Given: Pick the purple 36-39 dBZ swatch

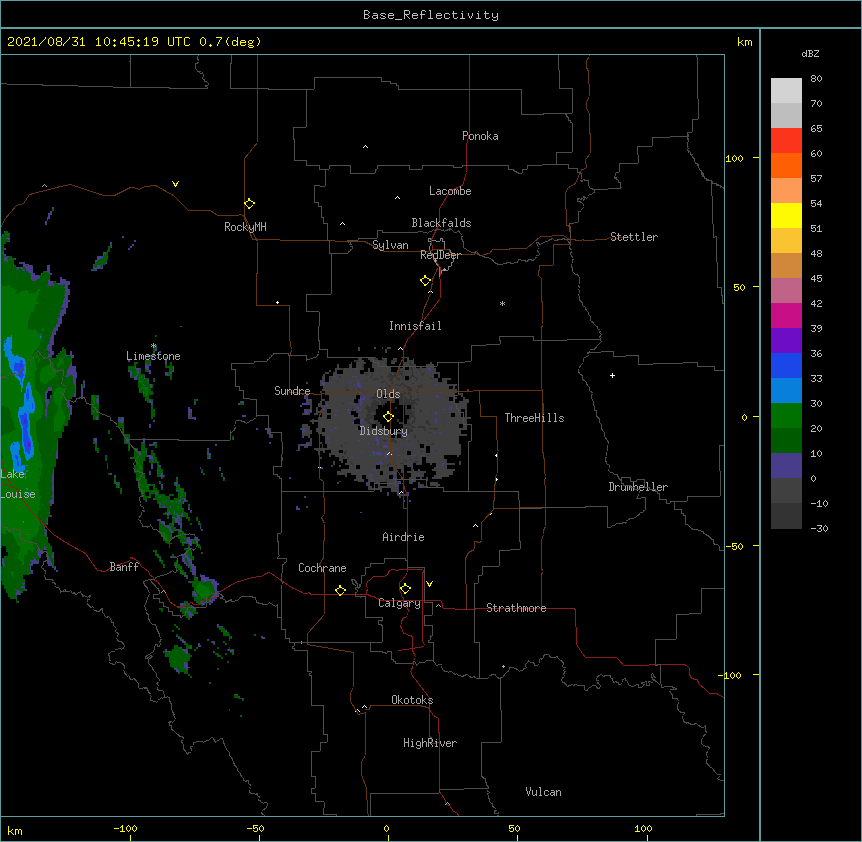Looking at the screenshot, I should tap(786, 341).
